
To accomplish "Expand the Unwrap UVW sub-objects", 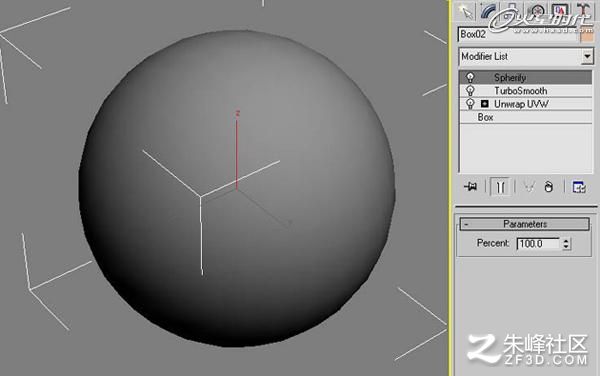I will pyautogui.click(x=485, y=104).
